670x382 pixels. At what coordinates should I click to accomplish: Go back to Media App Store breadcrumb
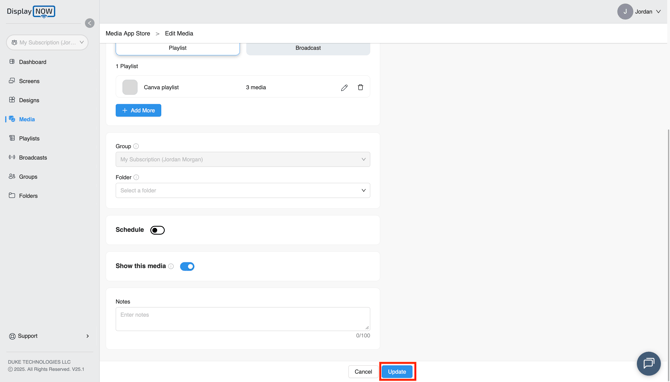128,33
